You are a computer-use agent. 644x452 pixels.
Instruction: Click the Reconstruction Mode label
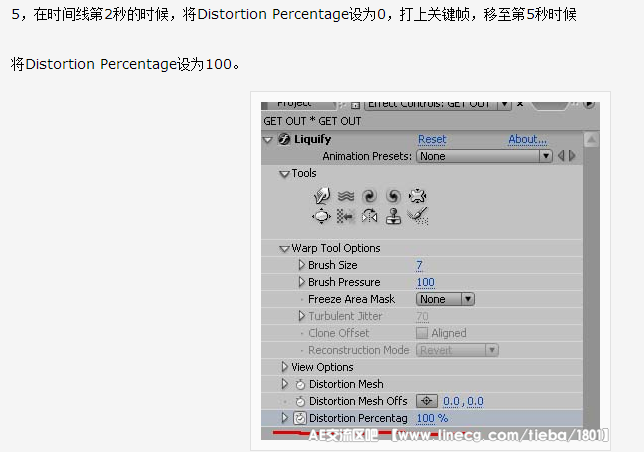pos(359,350)
